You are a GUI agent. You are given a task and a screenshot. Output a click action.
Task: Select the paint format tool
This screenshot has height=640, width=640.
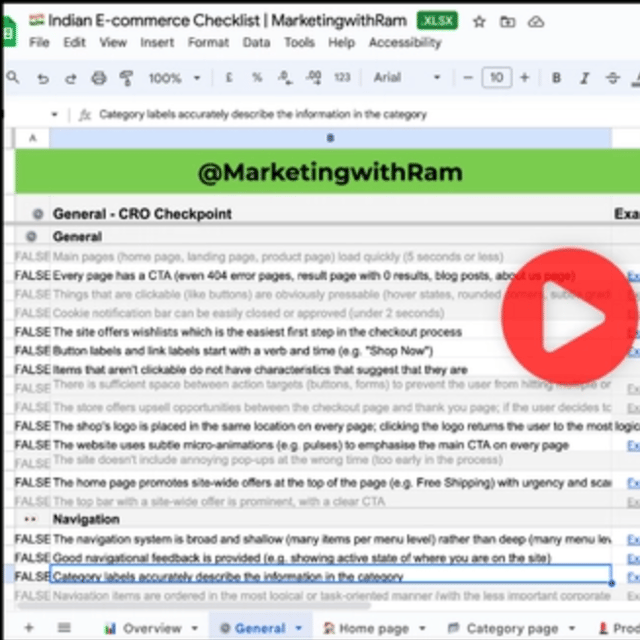coord(127,78)
